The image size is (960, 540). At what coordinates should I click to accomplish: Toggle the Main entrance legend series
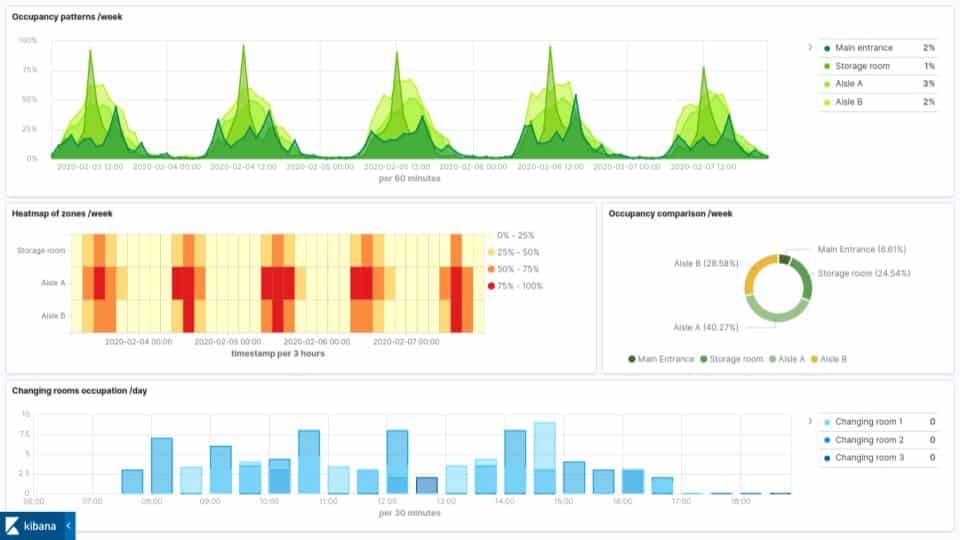[879, 48]
